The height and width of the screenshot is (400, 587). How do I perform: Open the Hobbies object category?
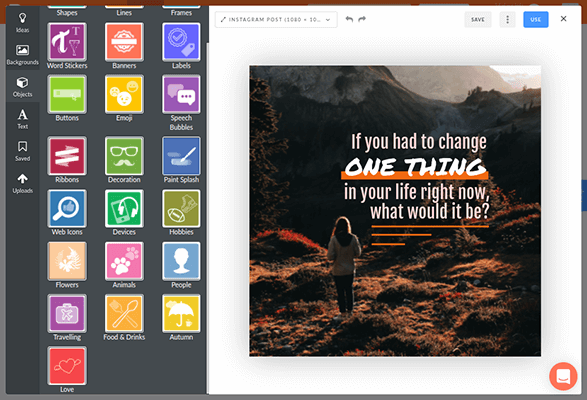[181, 209]
